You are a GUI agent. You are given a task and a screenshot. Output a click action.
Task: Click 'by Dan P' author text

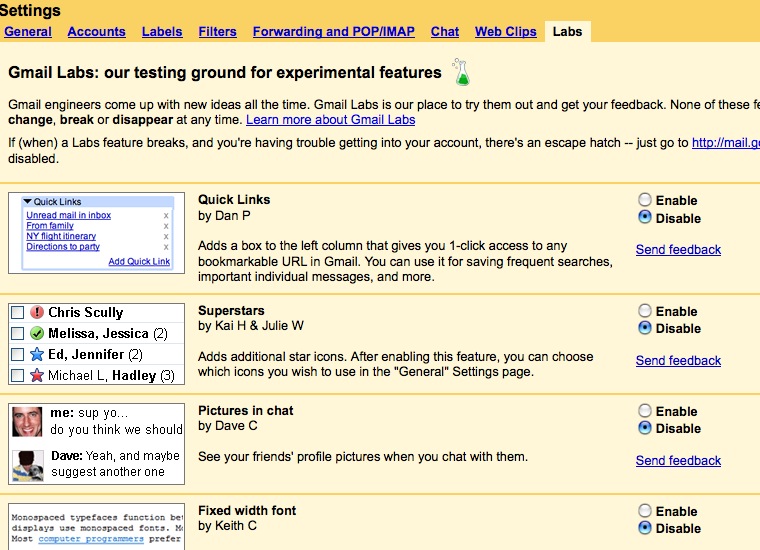click(224, 216)
